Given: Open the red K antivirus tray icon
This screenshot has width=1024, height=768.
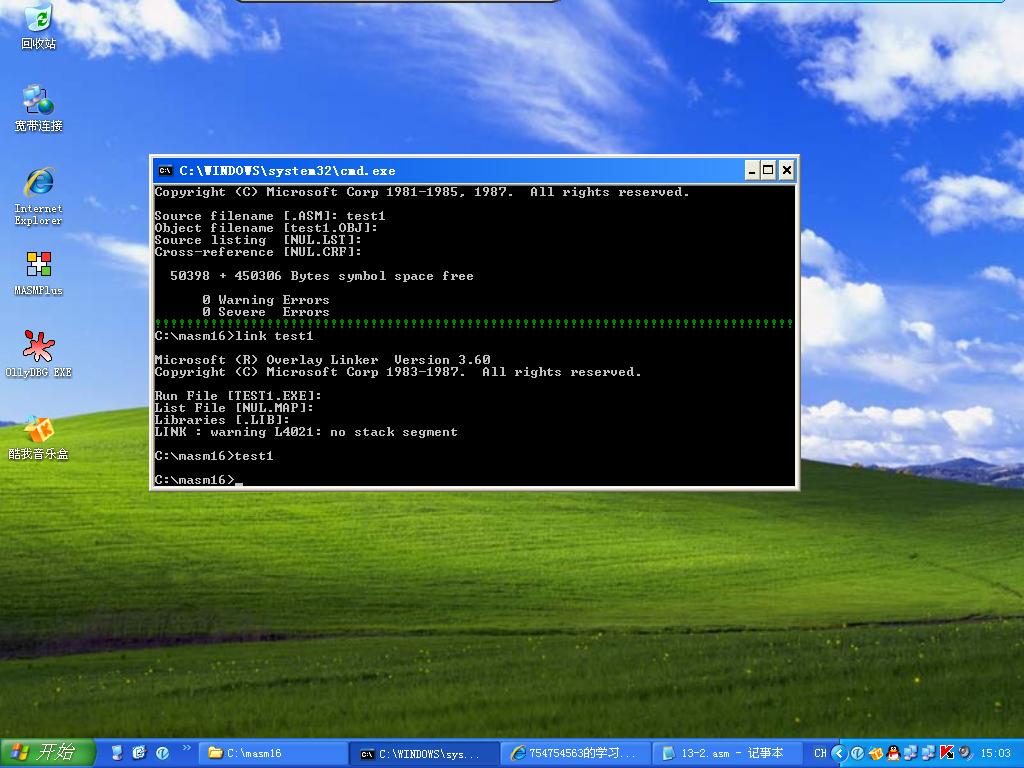Looking at the screenshot, I should tap(946, 753).
